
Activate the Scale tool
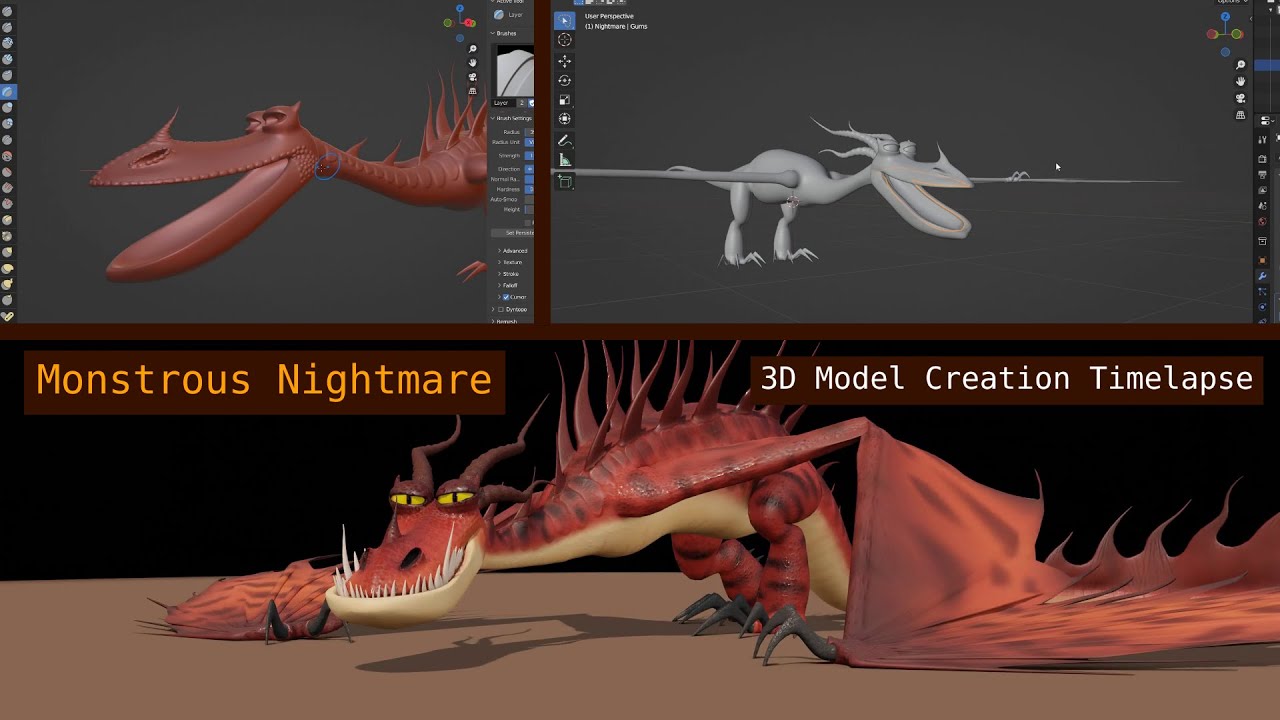pyautogui.click(x=564, y=99)
